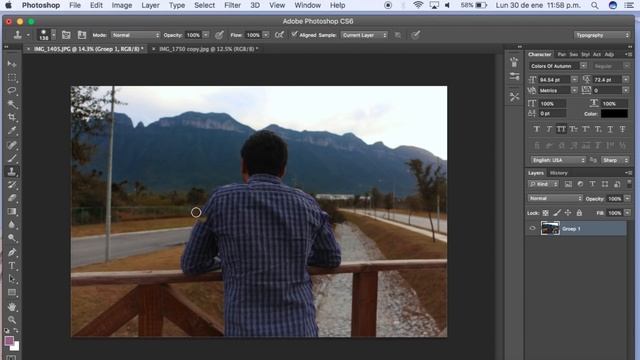Viewport: 640px width, 360px height.
Task: Switch to the History tab
Action: click(x=558, y=173)
